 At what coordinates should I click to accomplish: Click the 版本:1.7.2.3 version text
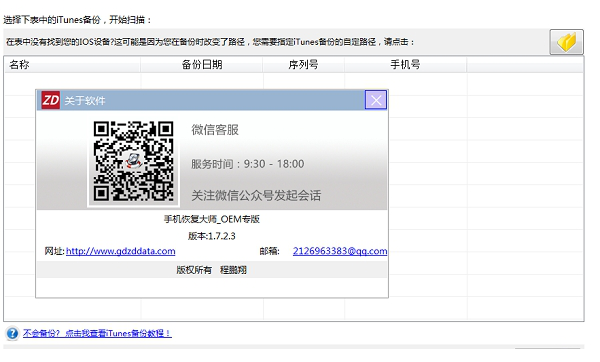click(212, 236)
